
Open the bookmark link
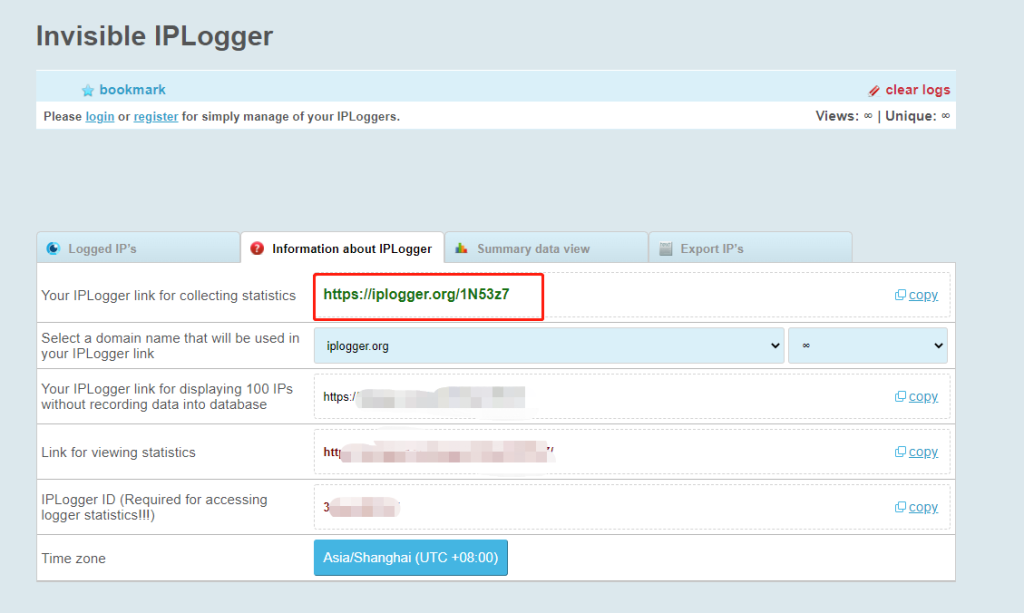pyautogui.click(x=132, y=89)
